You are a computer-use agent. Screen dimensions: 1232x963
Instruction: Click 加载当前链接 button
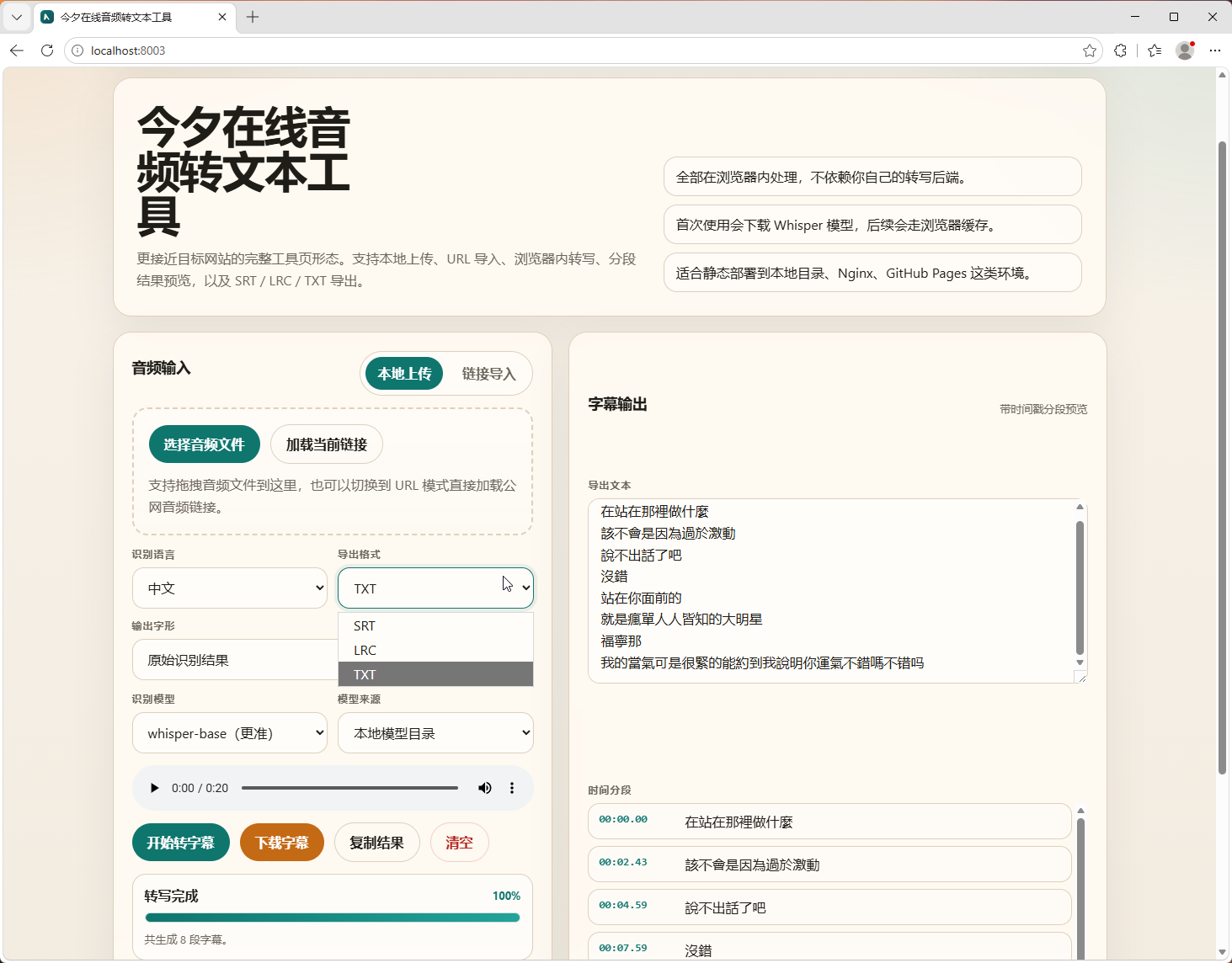coord(327,444)
